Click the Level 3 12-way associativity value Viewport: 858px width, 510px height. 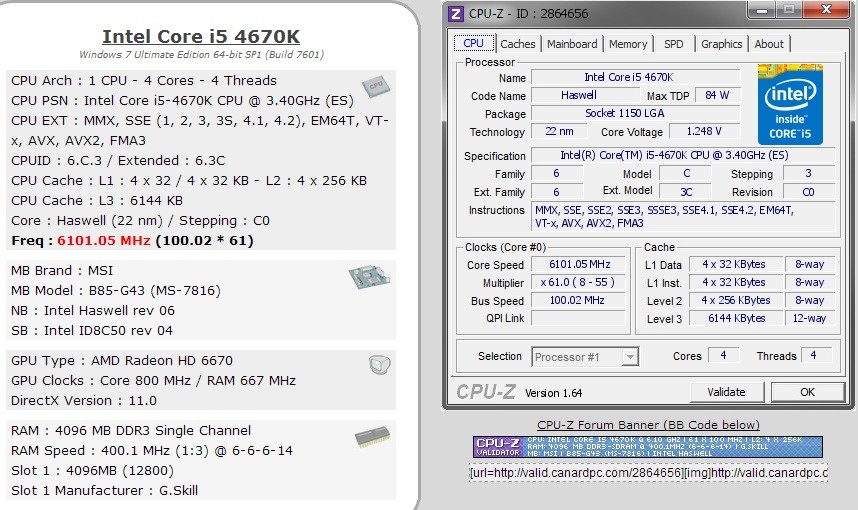tap(810, 318)
